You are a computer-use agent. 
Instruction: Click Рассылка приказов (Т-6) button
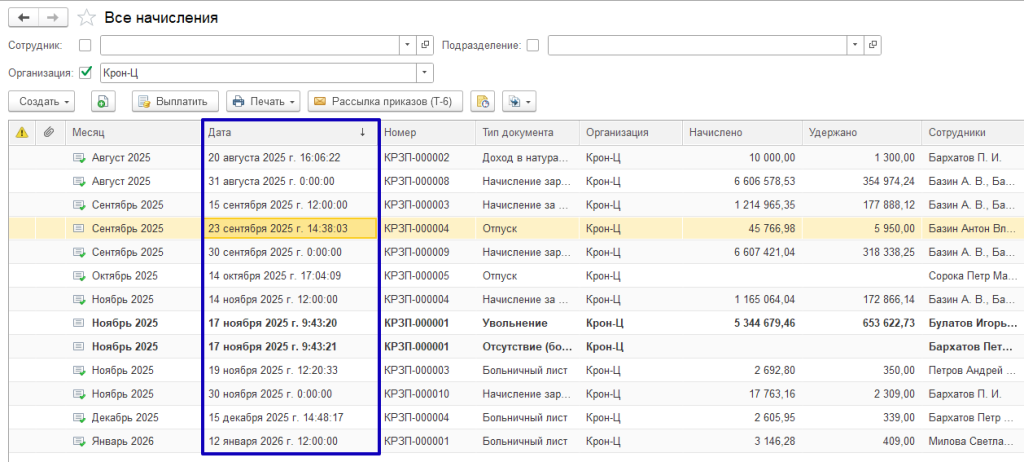click(385, 101)
